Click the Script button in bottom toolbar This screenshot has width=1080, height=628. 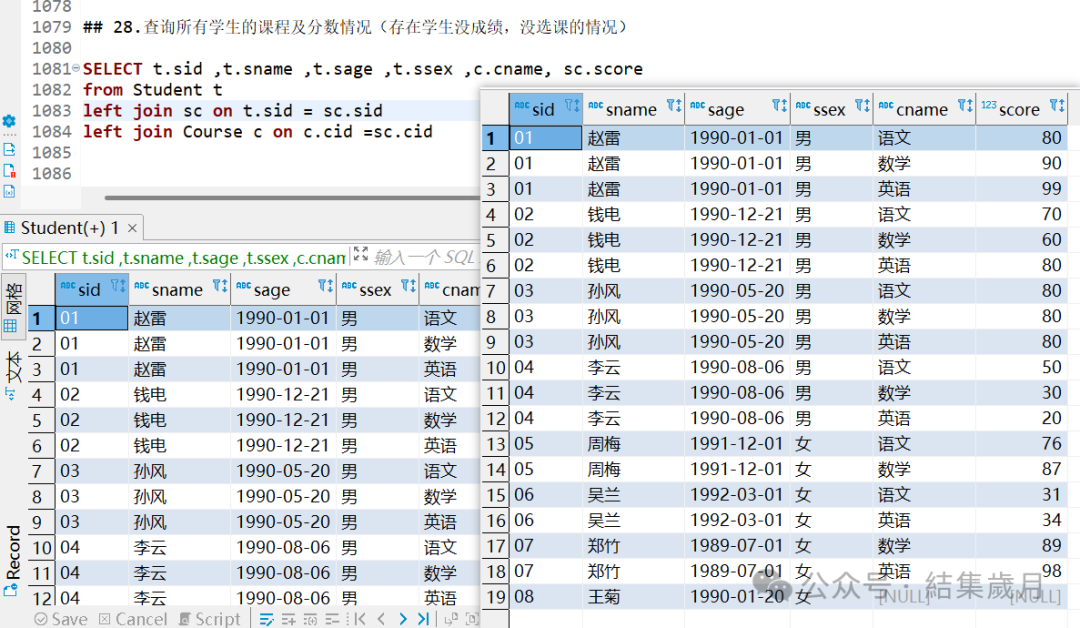point(210,619)
